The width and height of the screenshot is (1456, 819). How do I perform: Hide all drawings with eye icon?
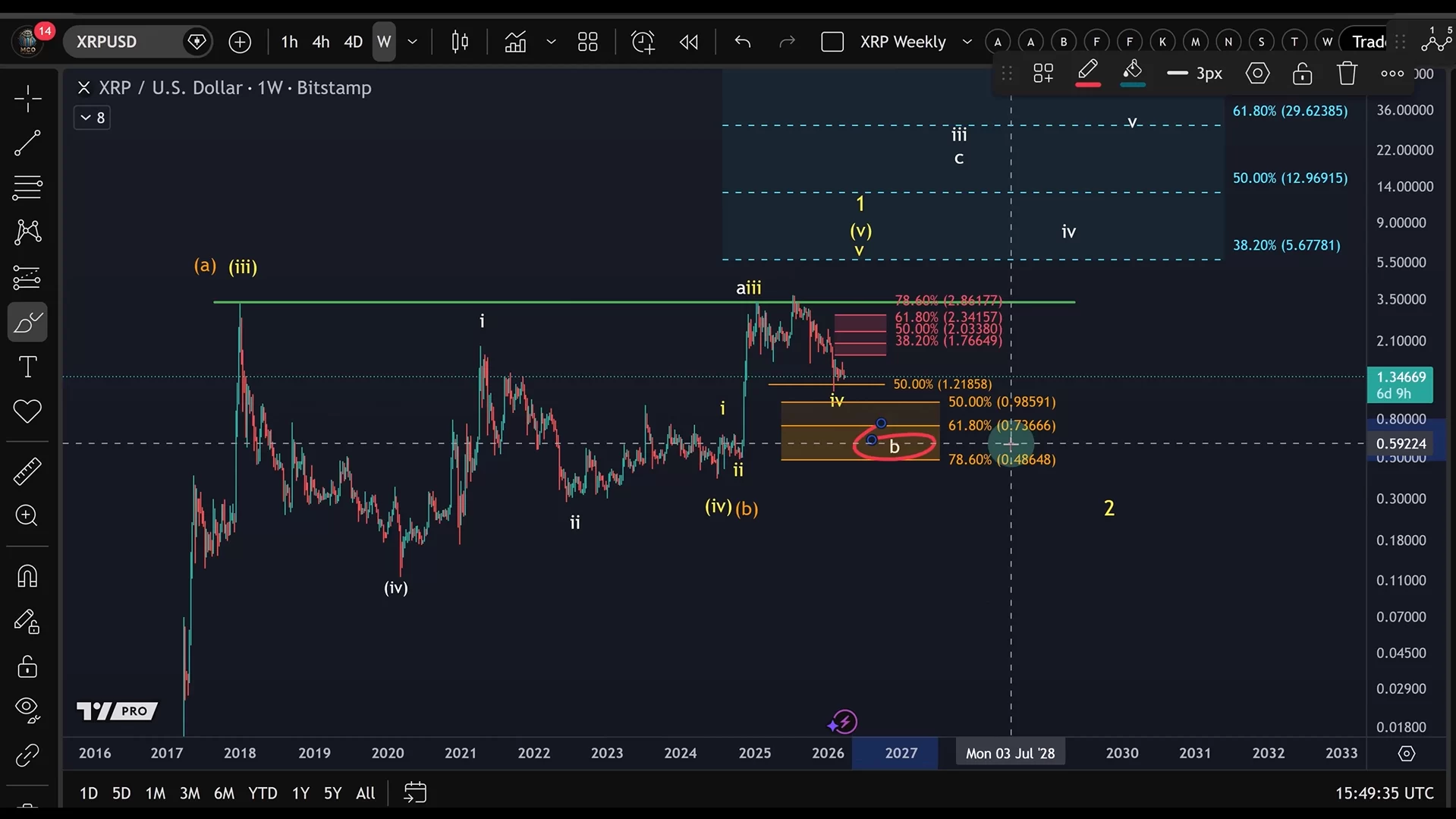(28, 709)
